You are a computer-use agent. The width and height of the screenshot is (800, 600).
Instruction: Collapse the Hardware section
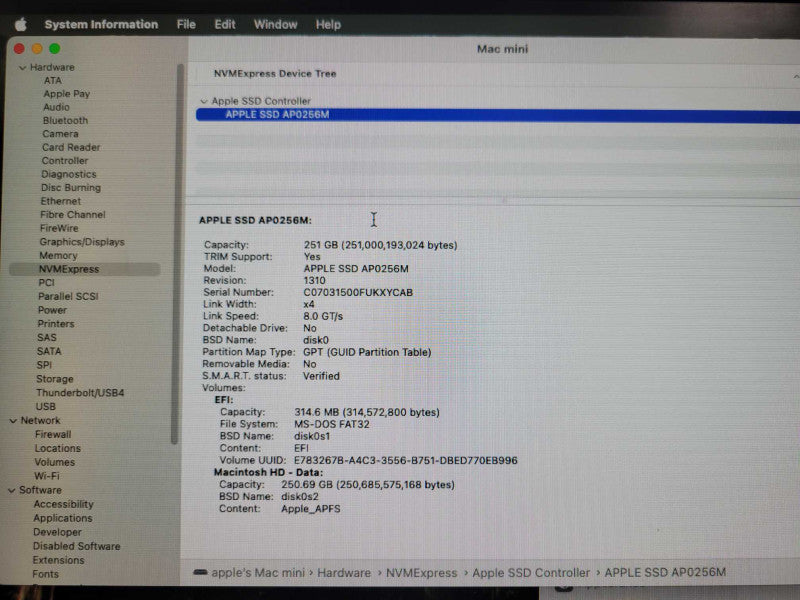(x=22, y=67)
